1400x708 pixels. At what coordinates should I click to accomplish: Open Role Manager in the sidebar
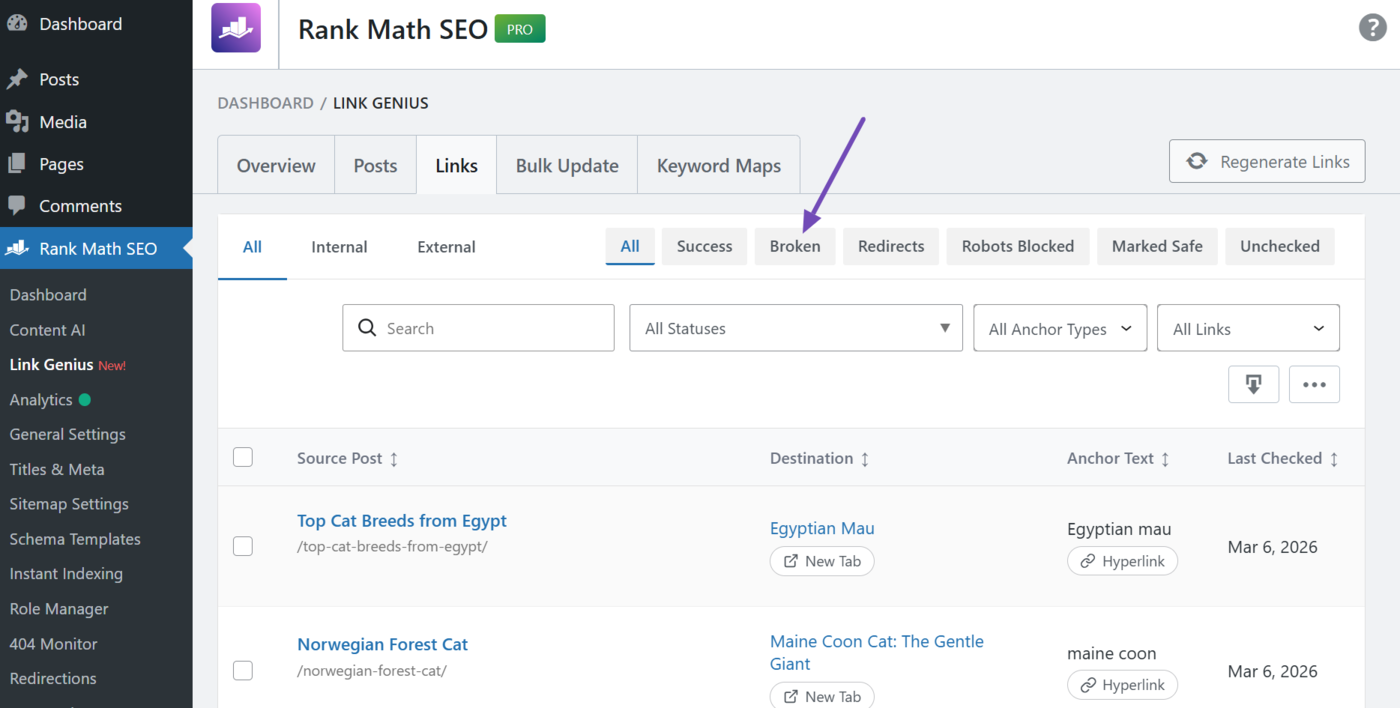click(x=59, y=609)
